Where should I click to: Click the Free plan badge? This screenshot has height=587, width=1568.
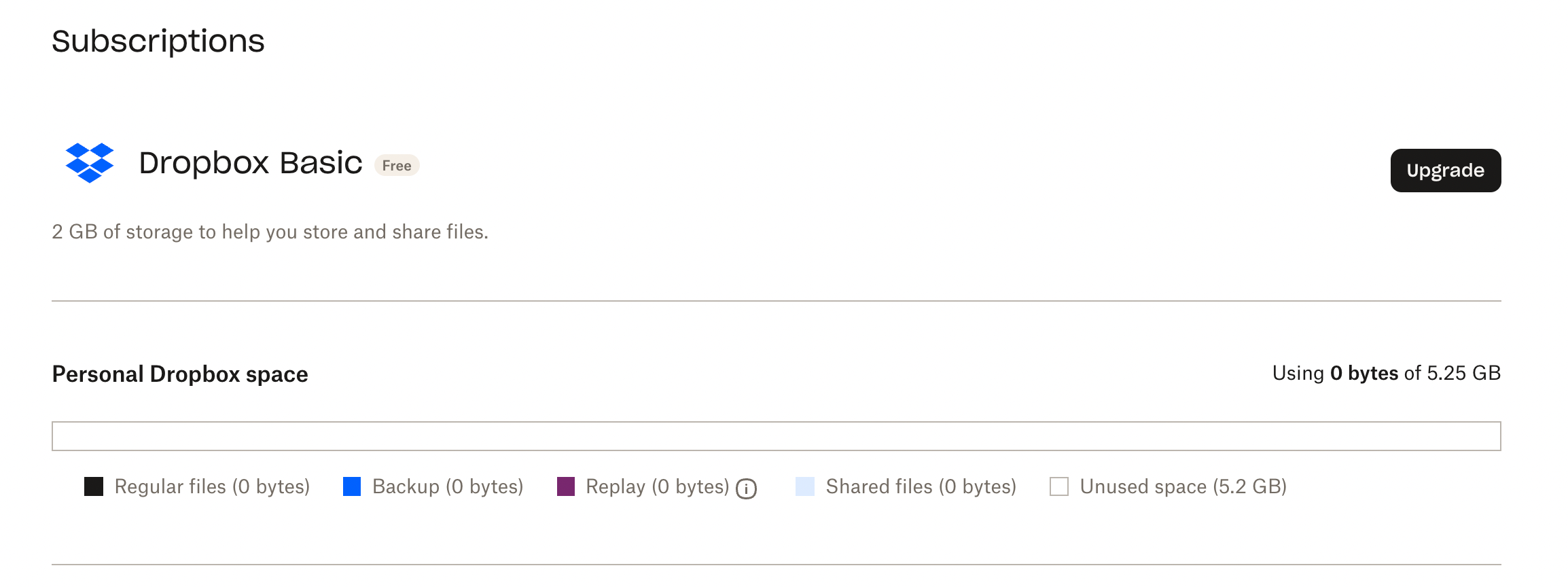(397, 166)
